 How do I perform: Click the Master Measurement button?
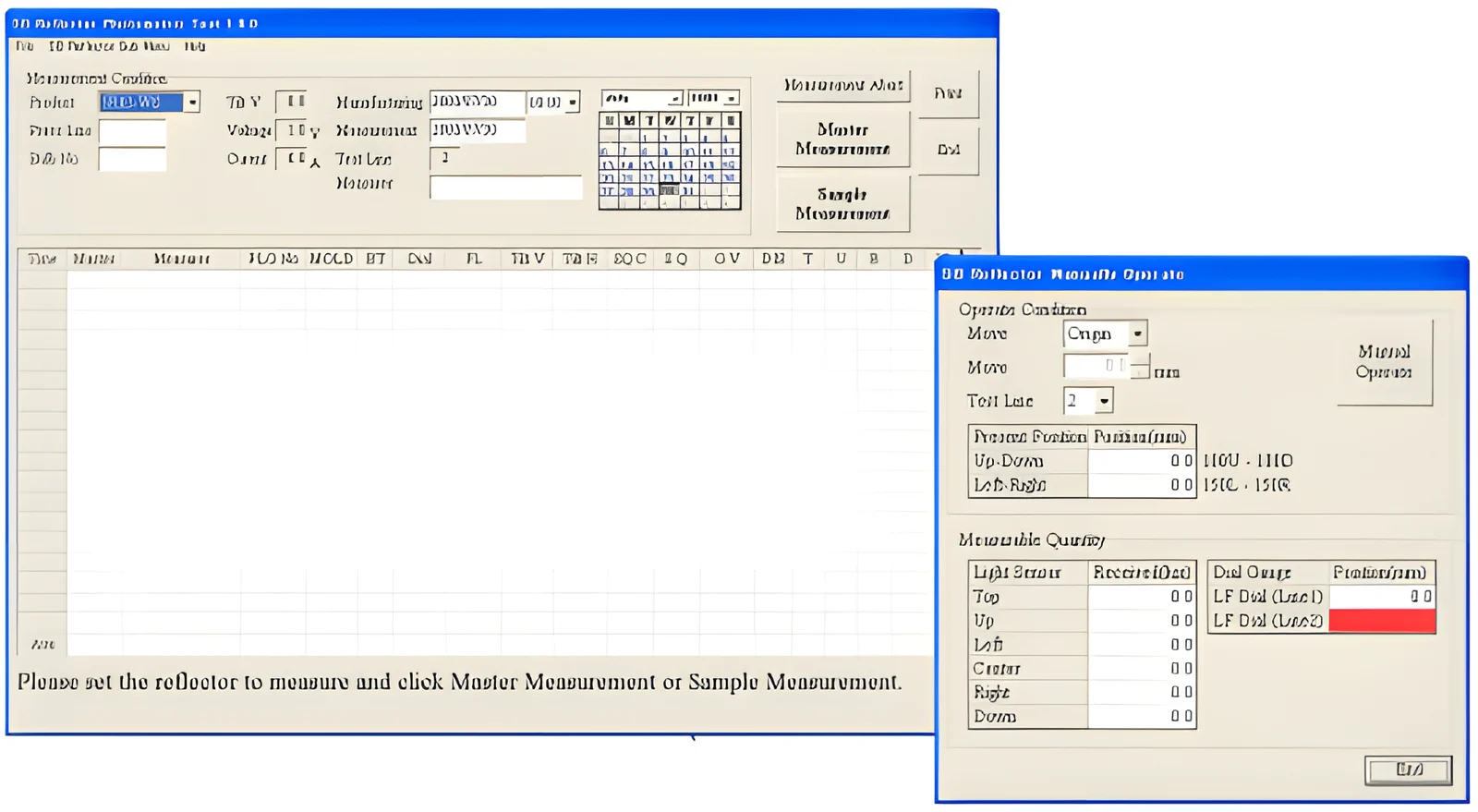pyautogui.click(x=842, y=139)
